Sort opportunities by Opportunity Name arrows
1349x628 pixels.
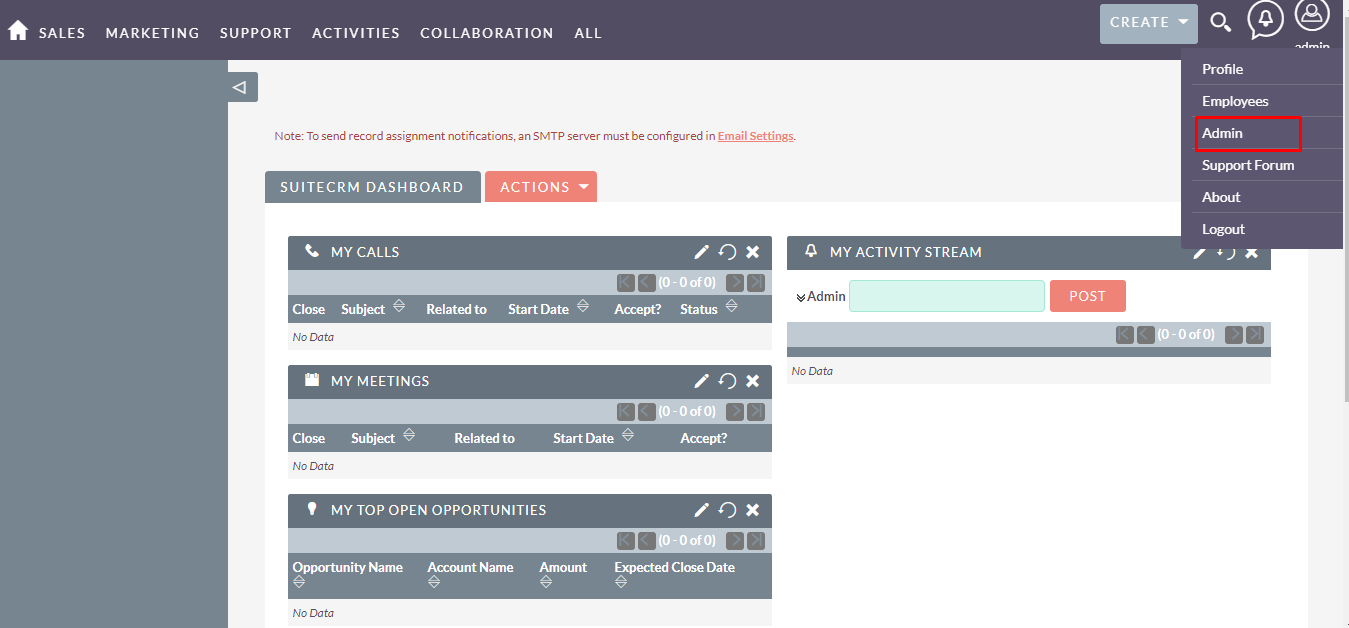click(x=299, y=582)
